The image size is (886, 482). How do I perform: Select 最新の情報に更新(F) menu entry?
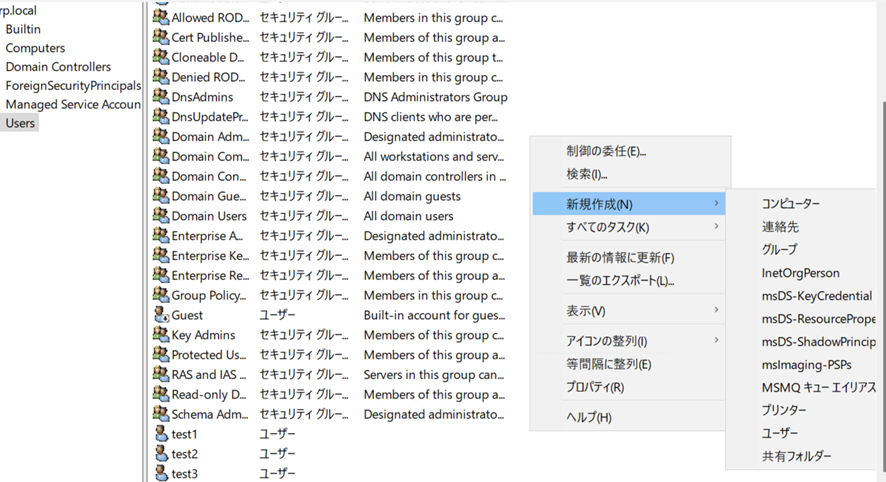[x=620, y=258]
